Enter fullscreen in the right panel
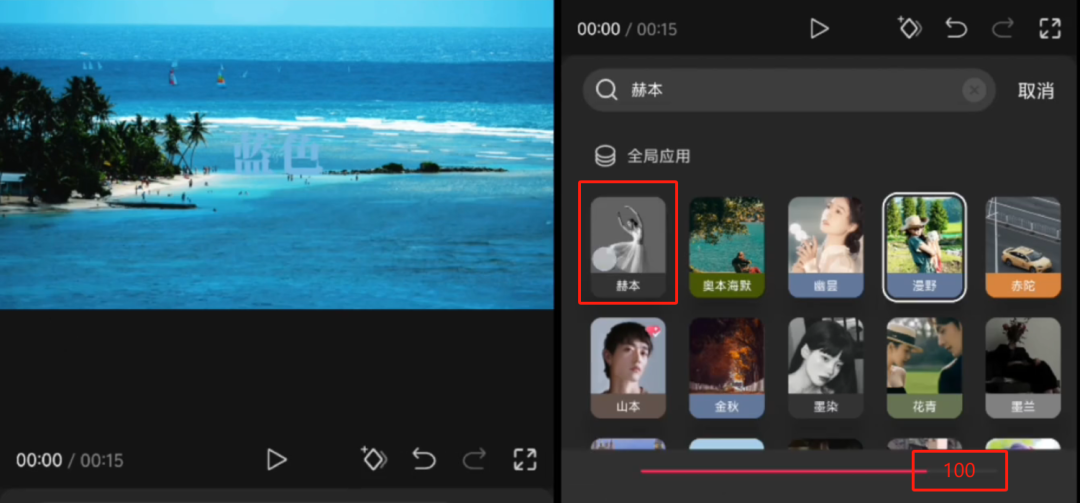This screenshot has height=503, width=1080. (1050, 28)
